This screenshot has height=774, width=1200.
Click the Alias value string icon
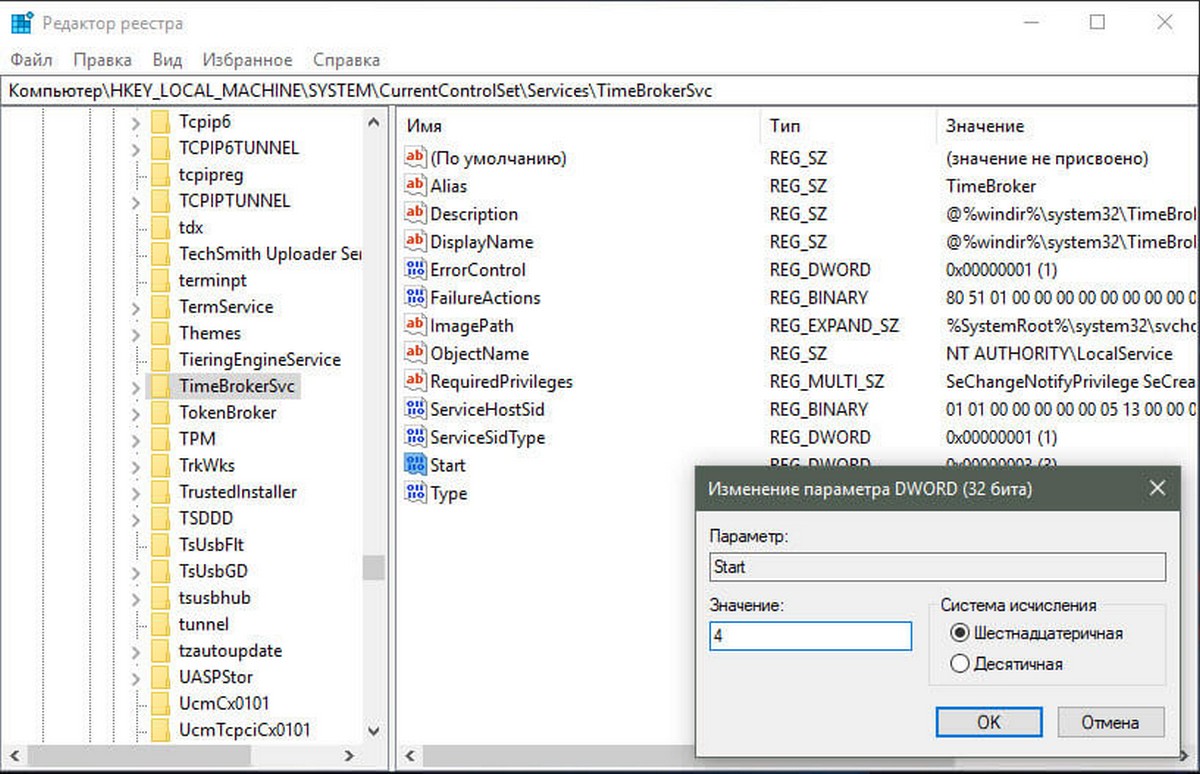pos(415,185)
